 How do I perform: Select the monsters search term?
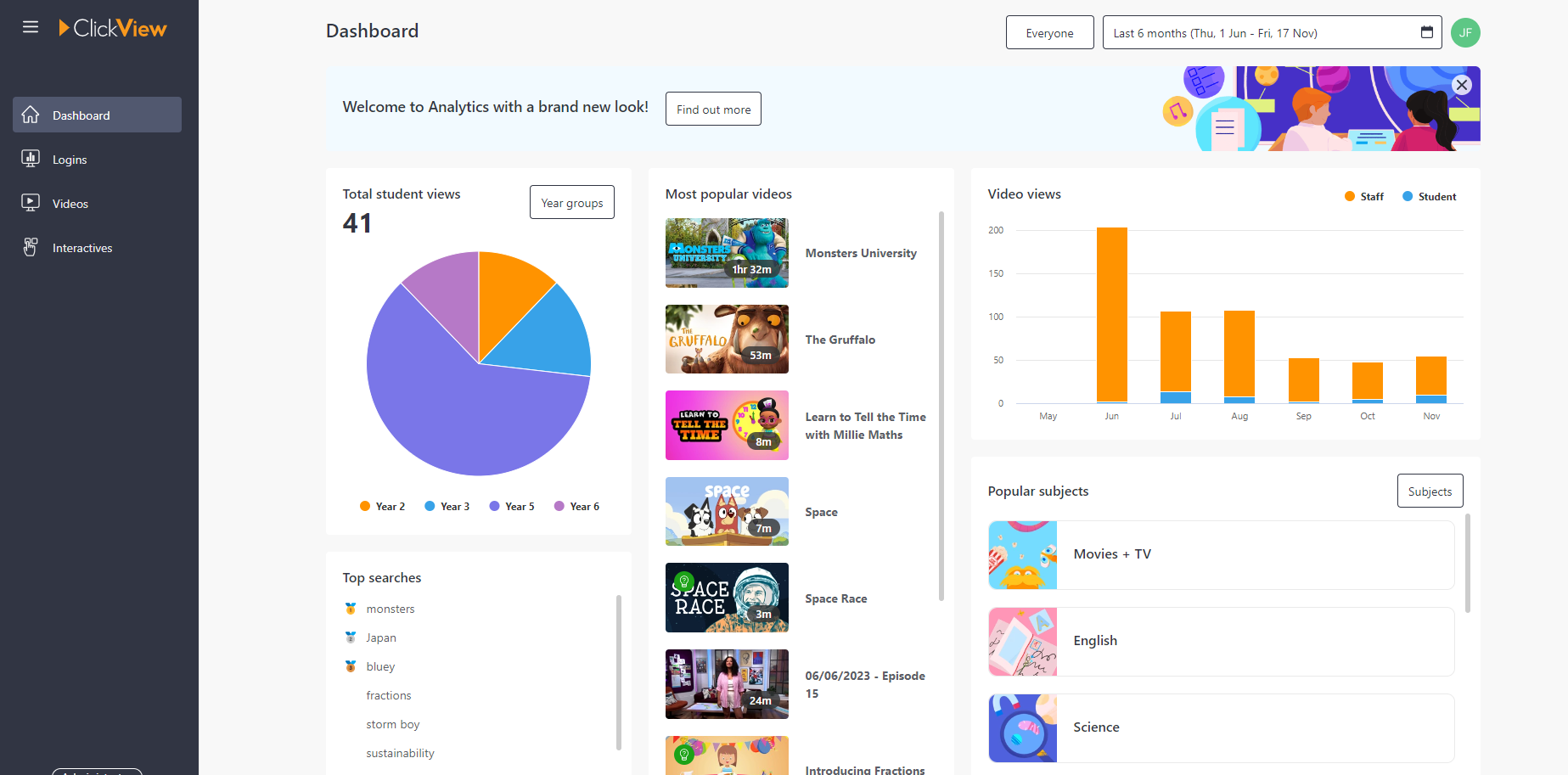pyautogui.click(x=391, y=609)
